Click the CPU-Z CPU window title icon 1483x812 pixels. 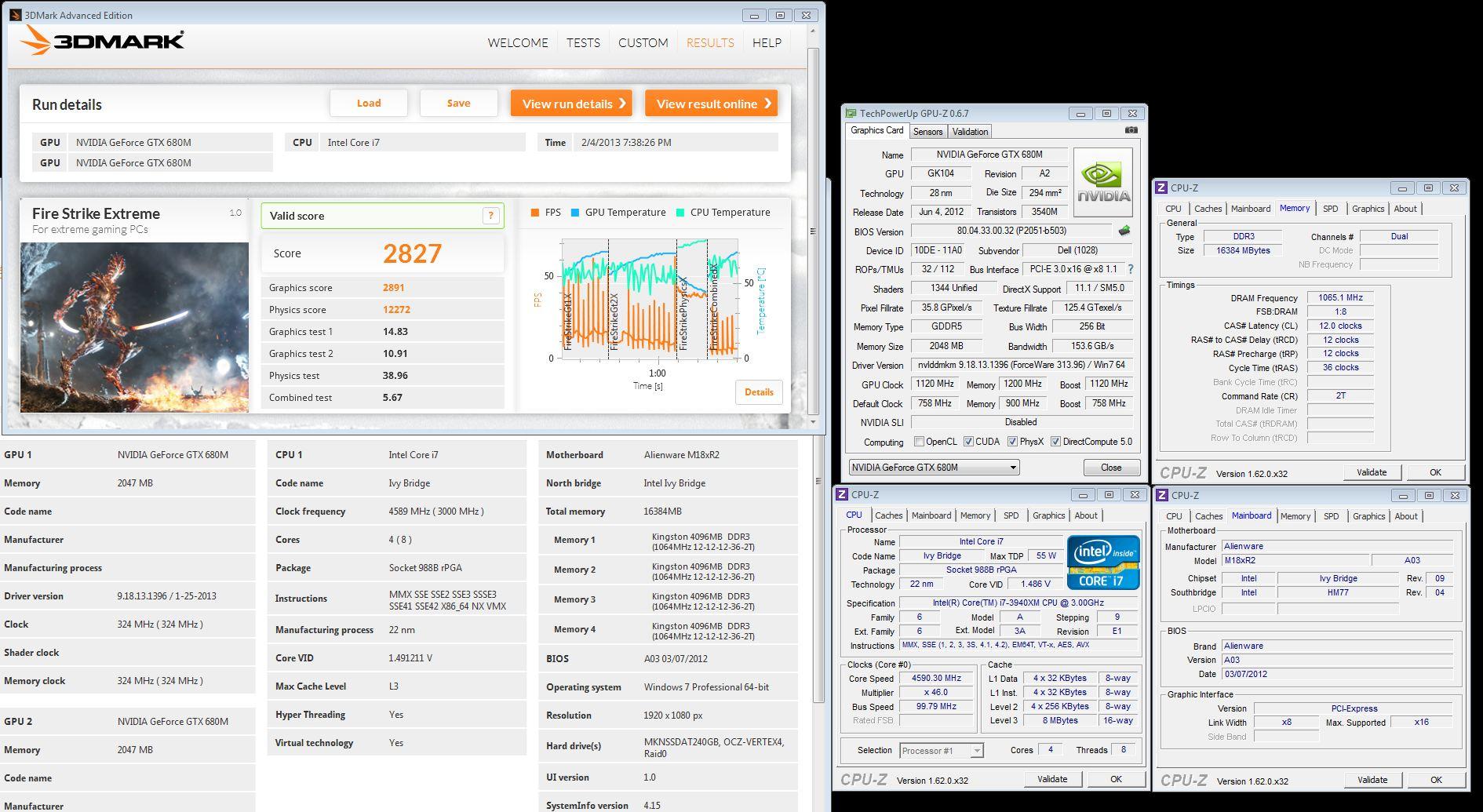(842, 494)
